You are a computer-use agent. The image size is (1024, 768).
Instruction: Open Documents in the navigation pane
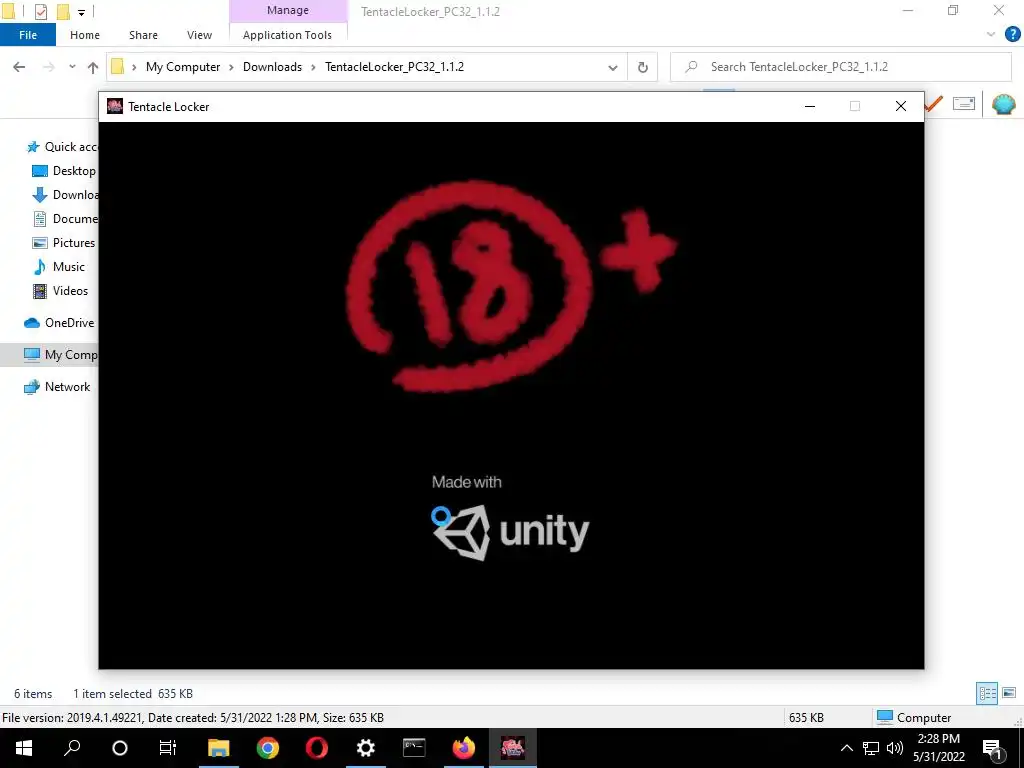tap(65, 219)
